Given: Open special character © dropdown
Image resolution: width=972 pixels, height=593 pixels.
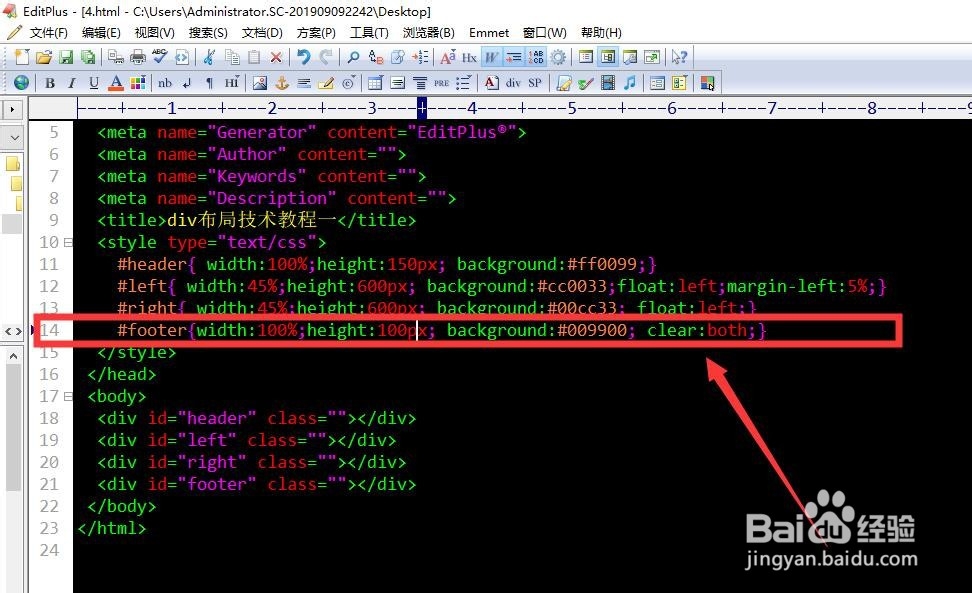Looking at the screenshot, I should tap(349, 82).
